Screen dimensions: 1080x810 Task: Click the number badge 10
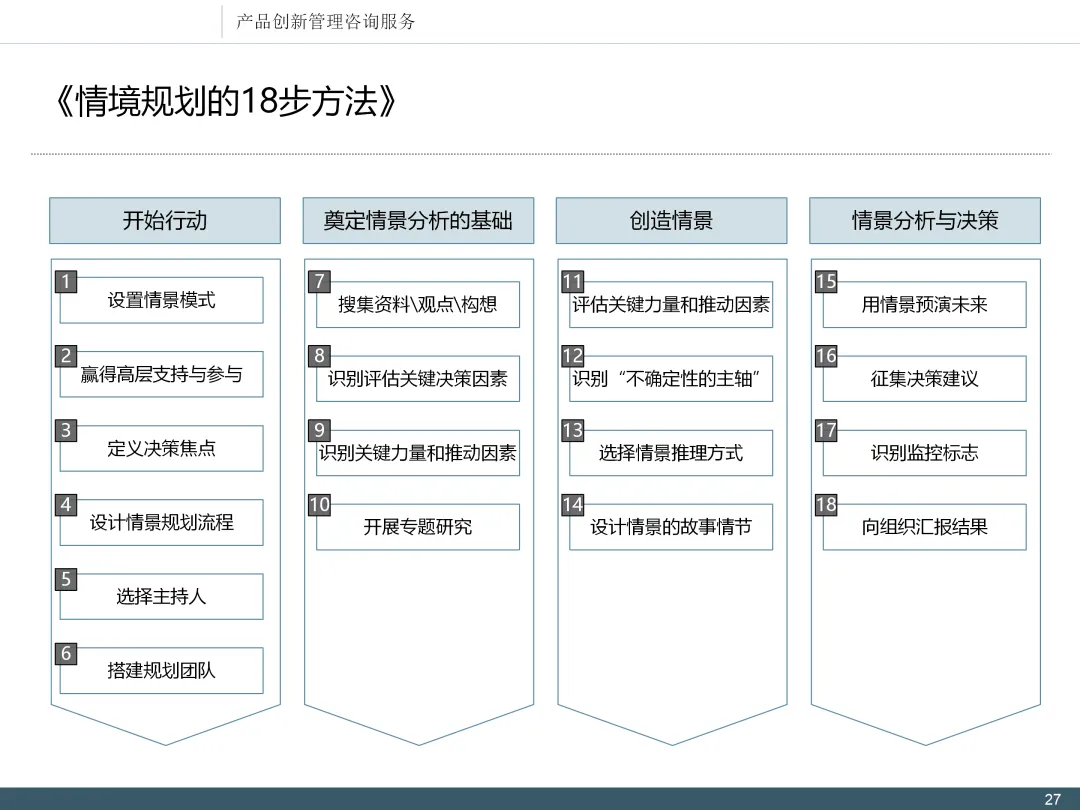click(320, 504)
